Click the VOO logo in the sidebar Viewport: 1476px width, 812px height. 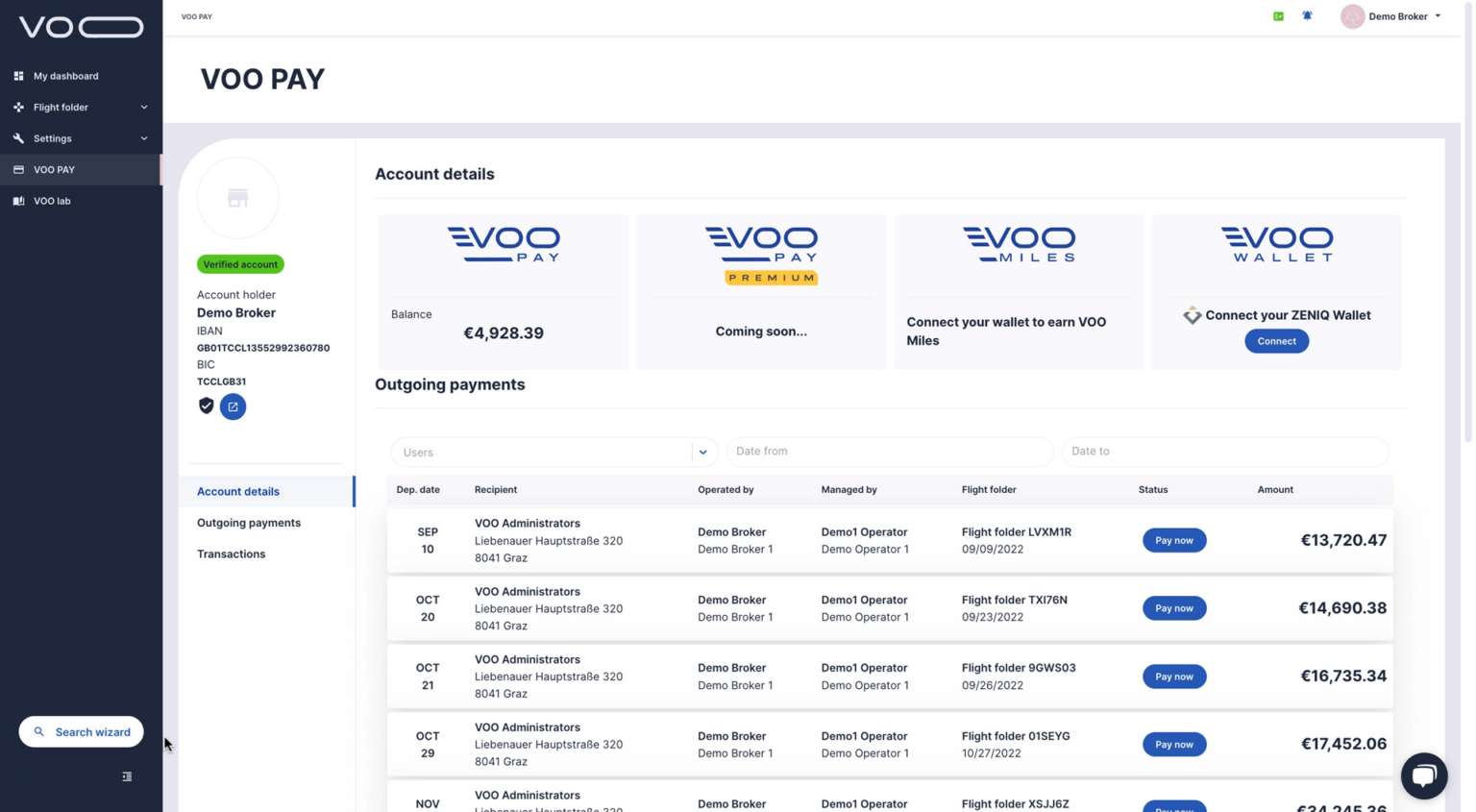pyautogui.click(x=79, y=27)
